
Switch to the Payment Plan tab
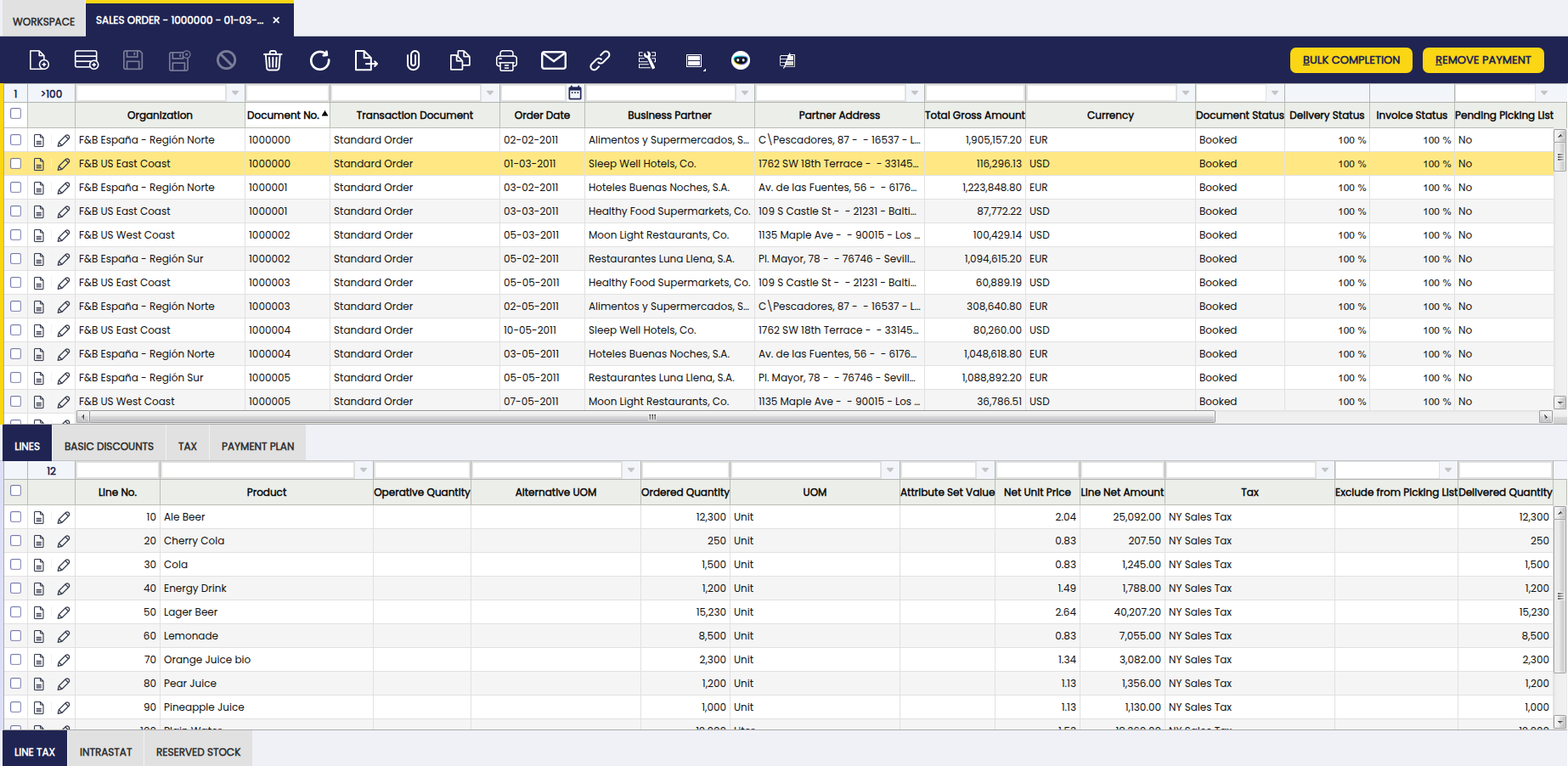coord(257,447)
